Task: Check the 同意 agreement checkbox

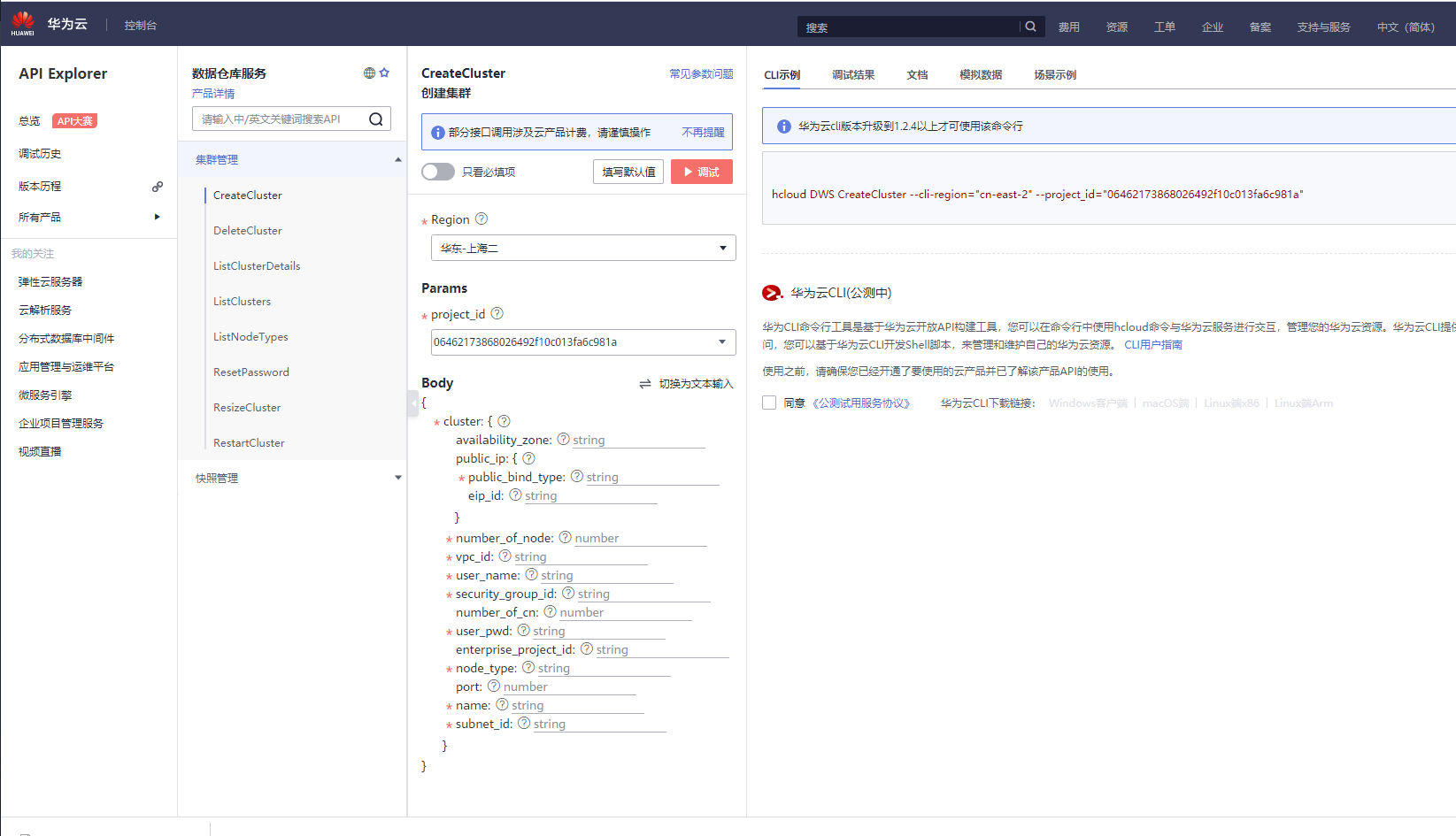Action: [769, 403]
